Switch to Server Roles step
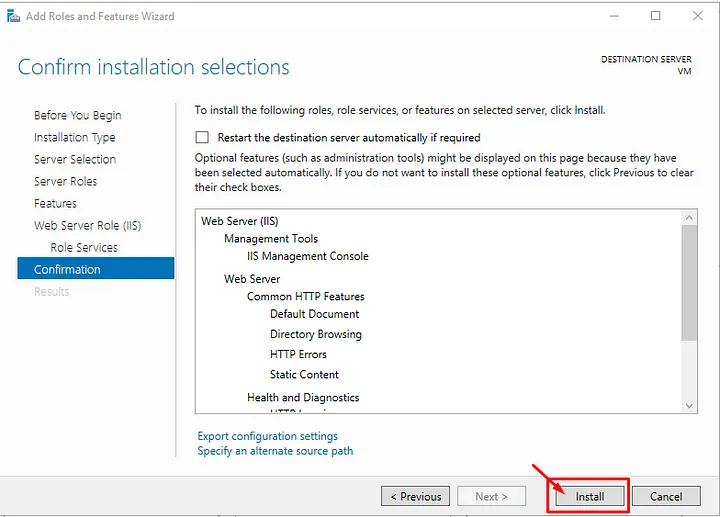Image resolution: width=720 pixels, height=517 pixels. [65, 181]
